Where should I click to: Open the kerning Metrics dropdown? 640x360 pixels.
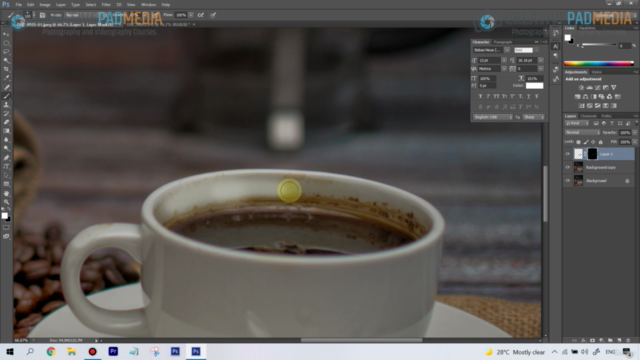pyautogui.click(x=504, y=69)
